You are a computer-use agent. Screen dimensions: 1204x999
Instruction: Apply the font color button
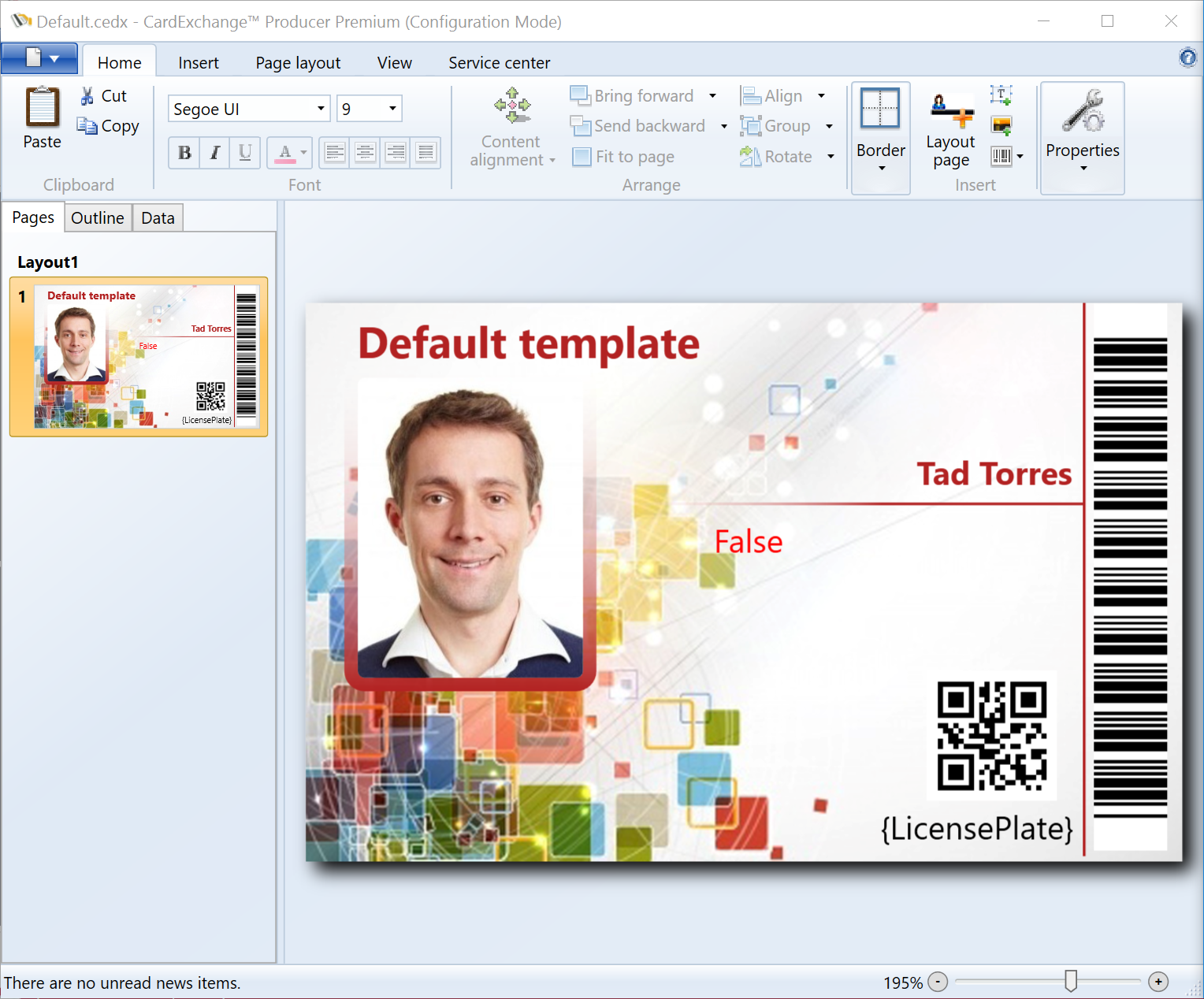284,153
